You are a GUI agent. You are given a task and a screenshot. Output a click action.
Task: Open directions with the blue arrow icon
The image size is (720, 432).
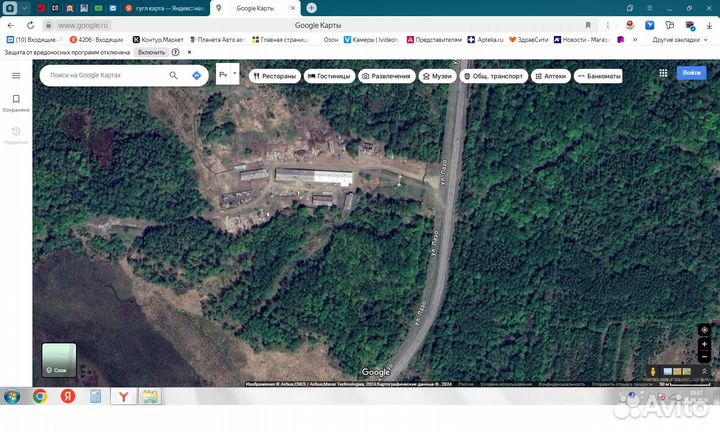(196, 75)
